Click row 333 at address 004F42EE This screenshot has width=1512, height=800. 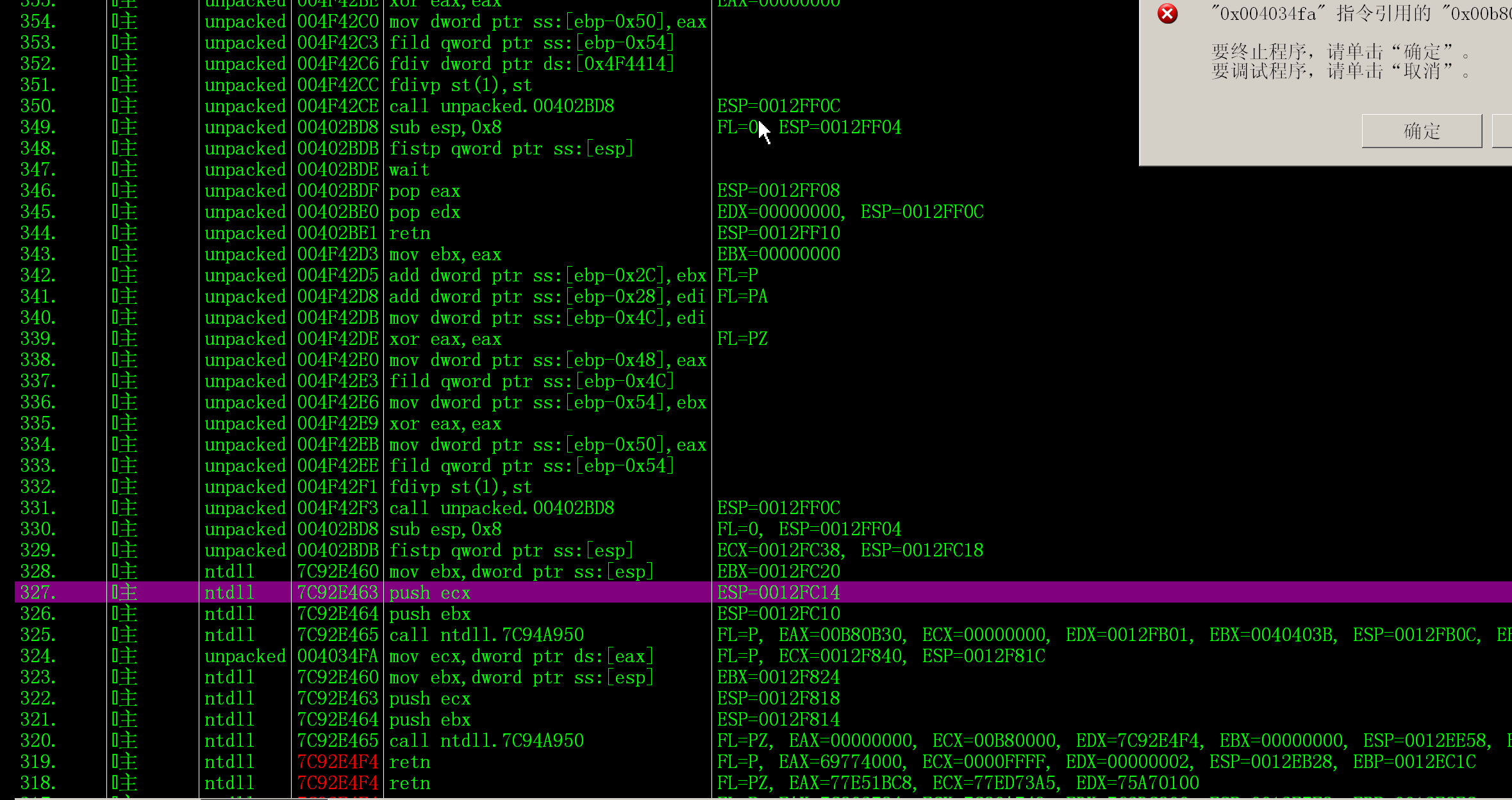point(763,466)
